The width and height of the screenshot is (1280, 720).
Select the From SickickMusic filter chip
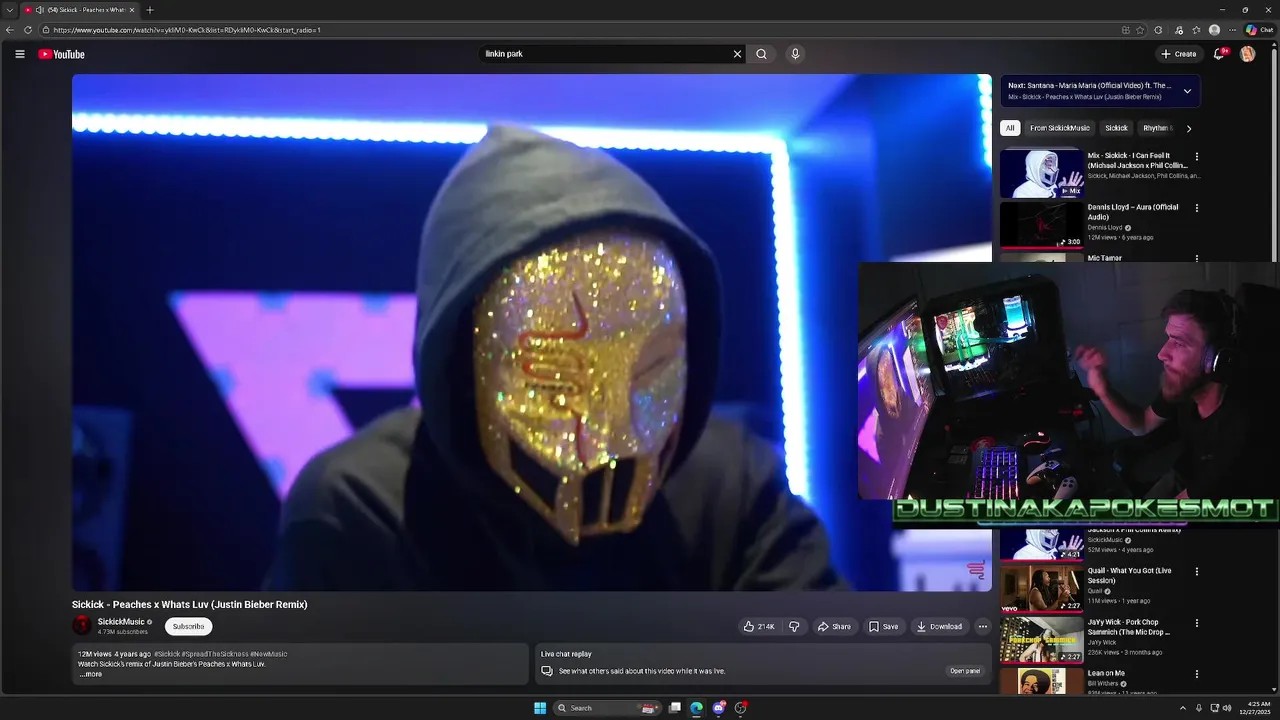[x=1060, y=128]
